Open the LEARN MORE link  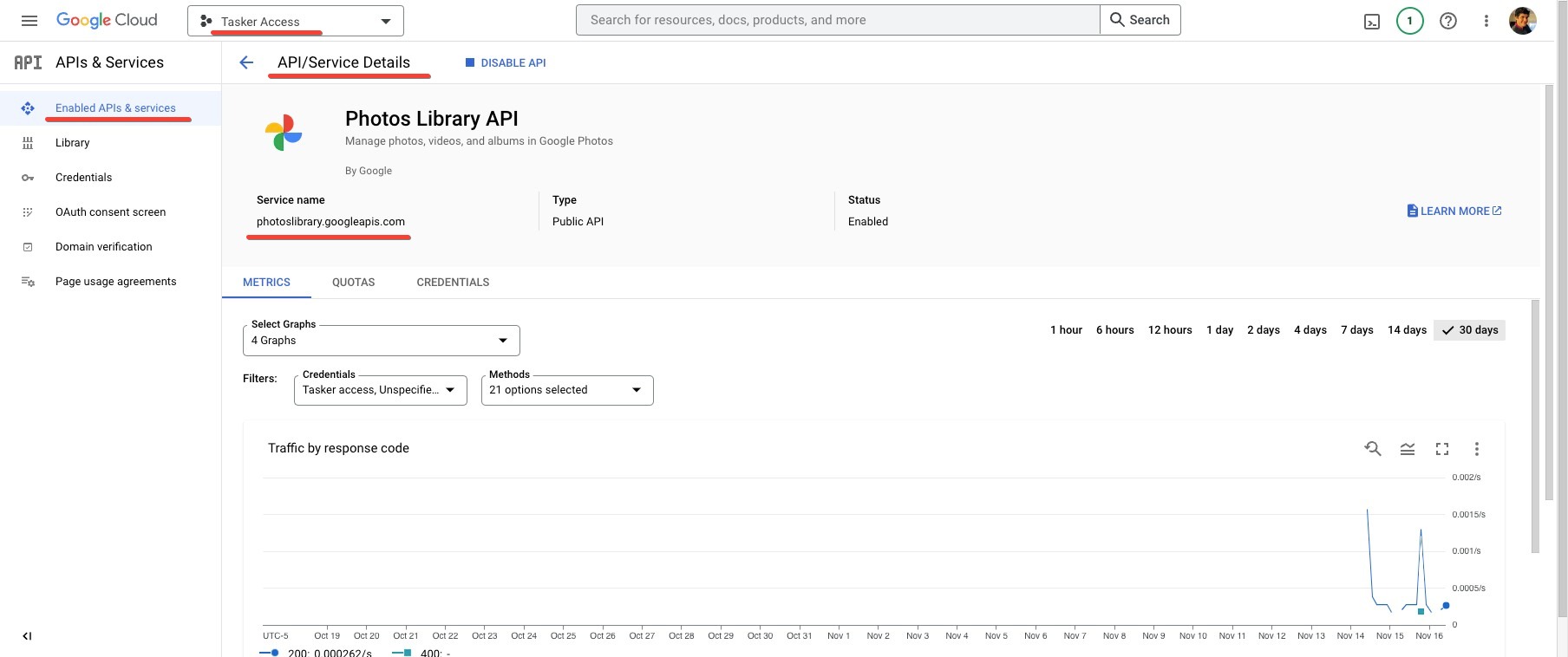(1454, 211)
